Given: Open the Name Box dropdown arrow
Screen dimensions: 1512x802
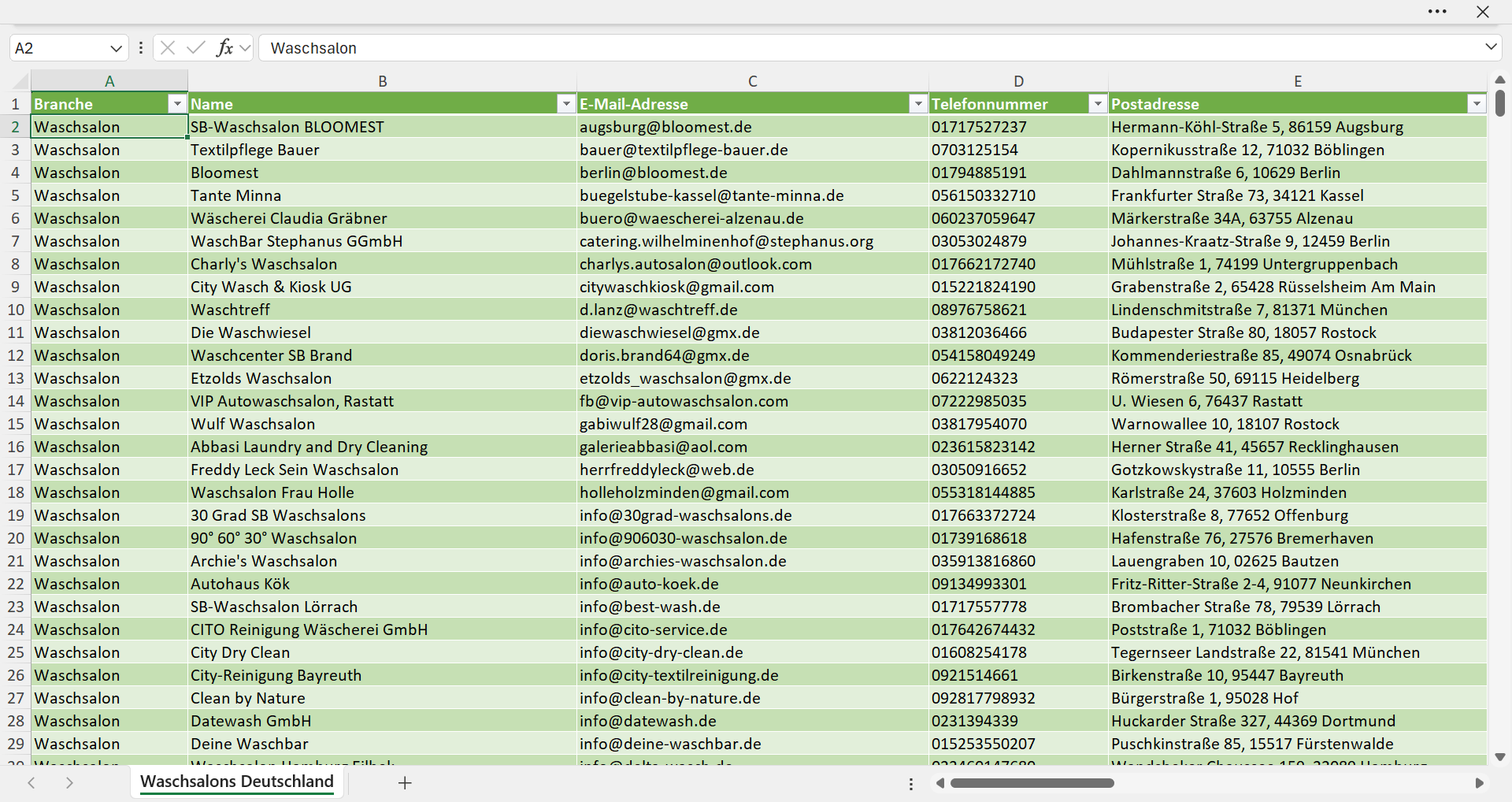Looking at the screenshot, I should [116, 48].
